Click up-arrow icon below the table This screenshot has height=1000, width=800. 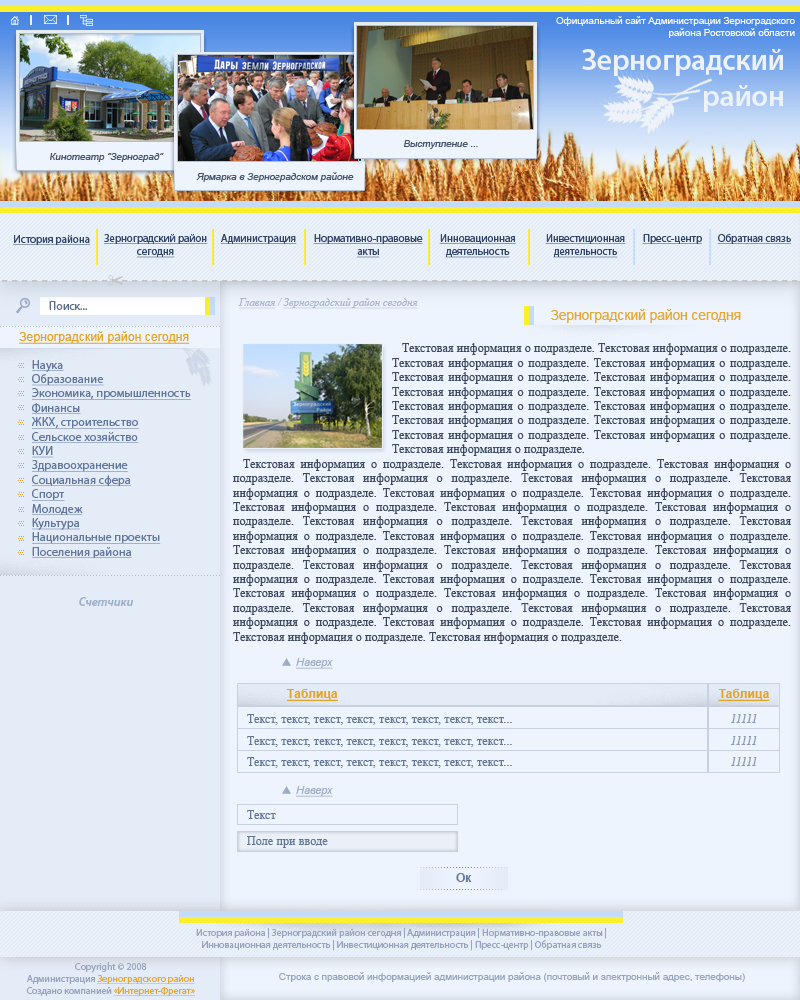286,790
